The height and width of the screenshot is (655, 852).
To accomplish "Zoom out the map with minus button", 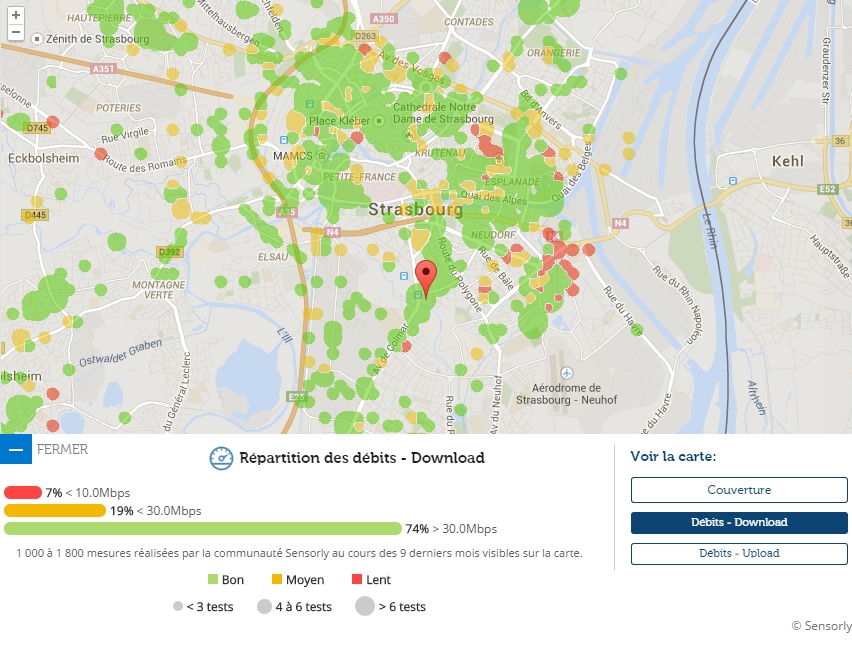I will [x=16, y=32].
